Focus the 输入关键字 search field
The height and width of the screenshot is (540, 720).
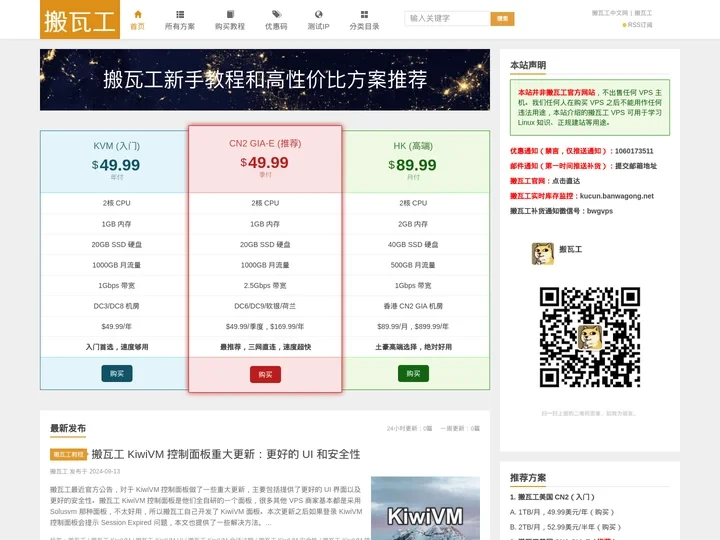coord(447,18)
